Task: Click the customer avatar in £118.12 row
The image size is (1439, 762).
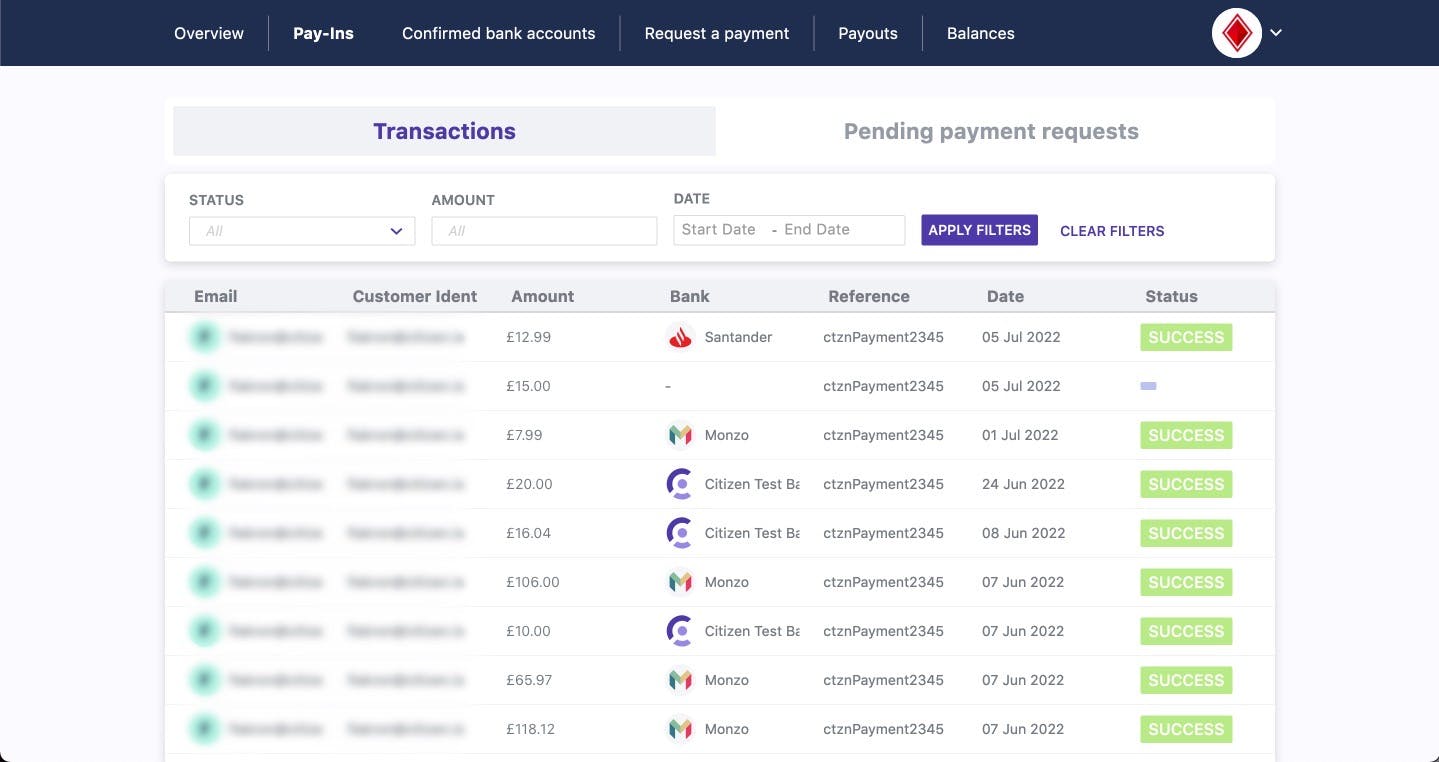Action: coord(205,729)
